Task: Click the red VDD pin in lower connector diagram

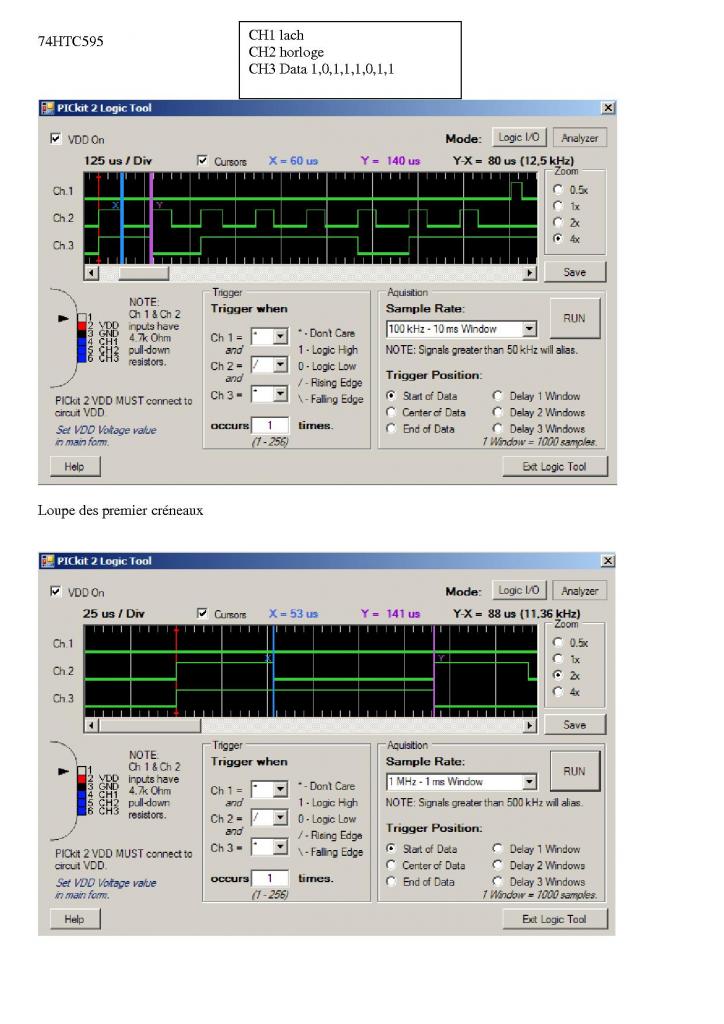Action: click(x=82, y=779)
